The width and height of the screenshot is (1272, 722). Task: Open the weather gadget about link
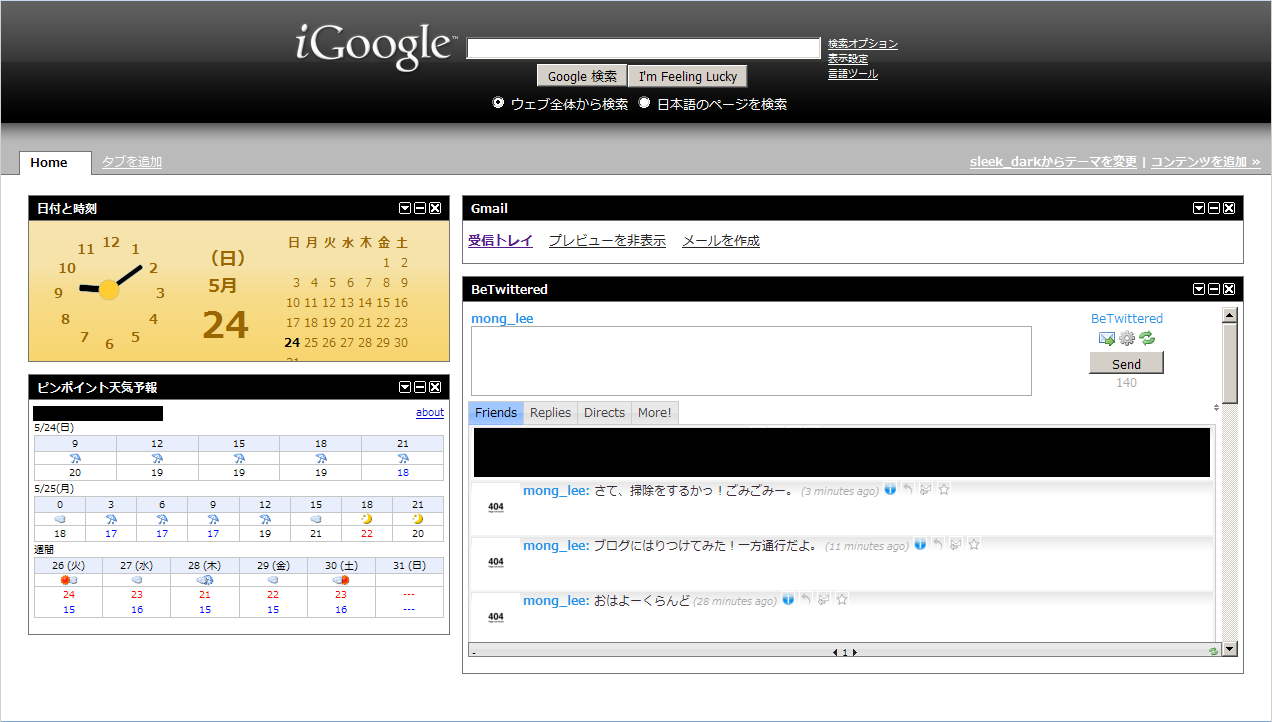tap(430, 412)
